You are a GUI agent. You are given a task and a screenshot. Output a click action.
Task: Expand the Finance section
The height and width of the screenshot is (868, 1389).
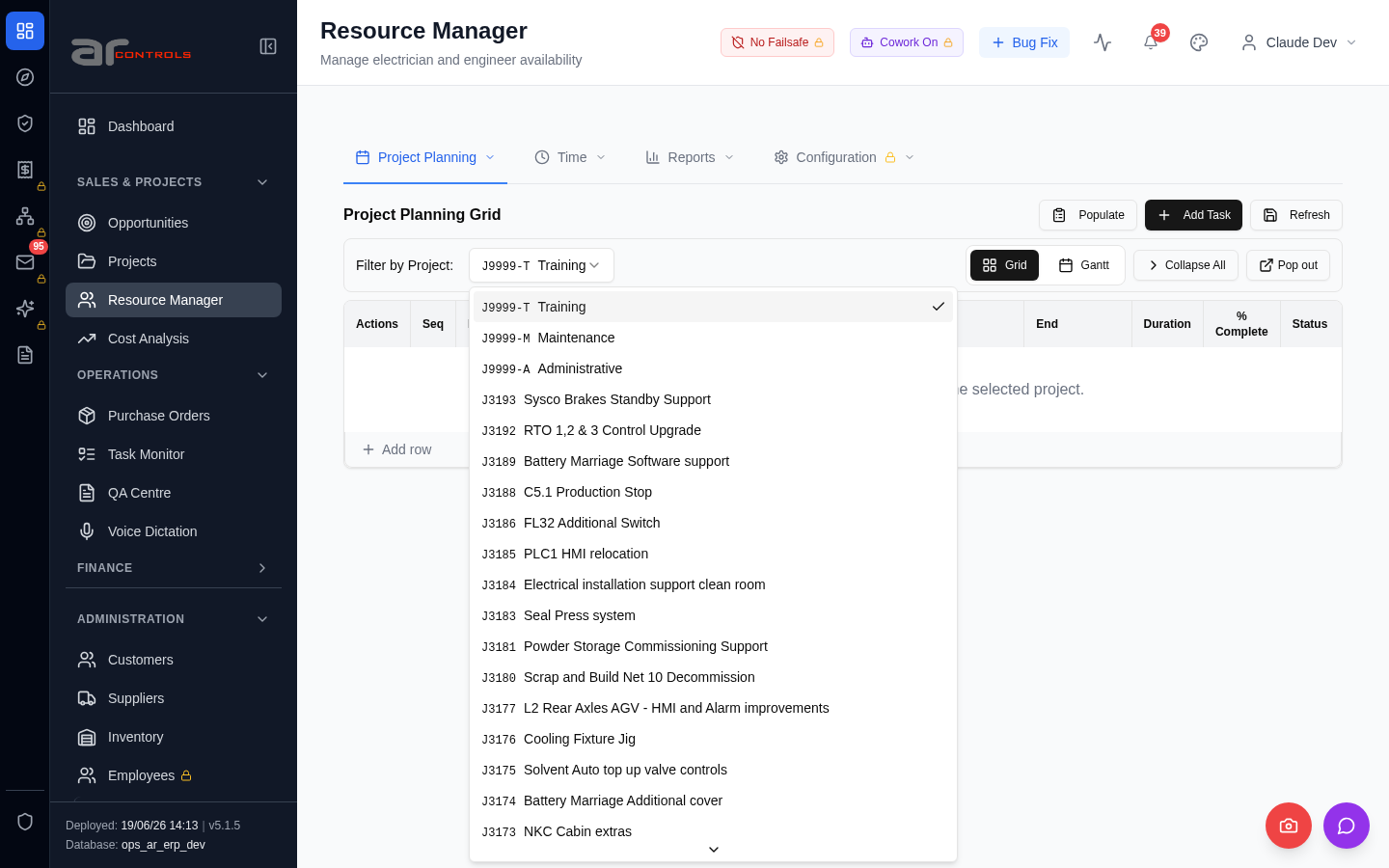tap(174, 568)
